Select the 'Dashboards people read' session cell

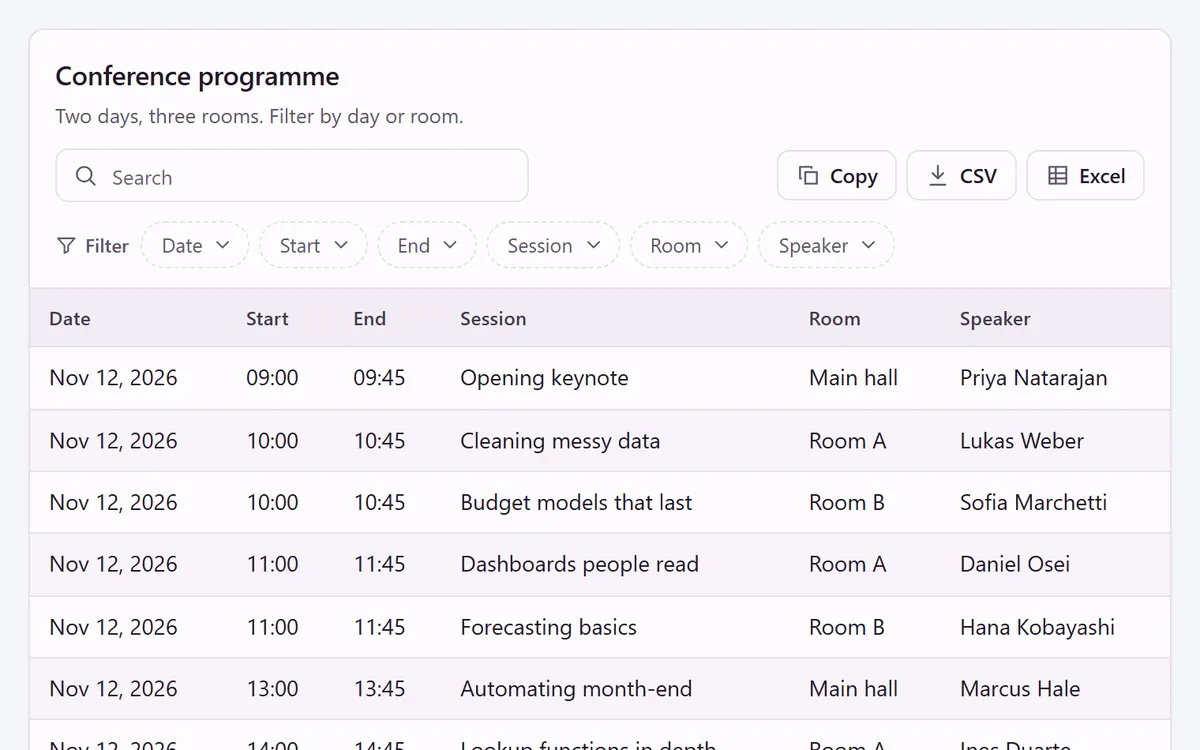579,564
